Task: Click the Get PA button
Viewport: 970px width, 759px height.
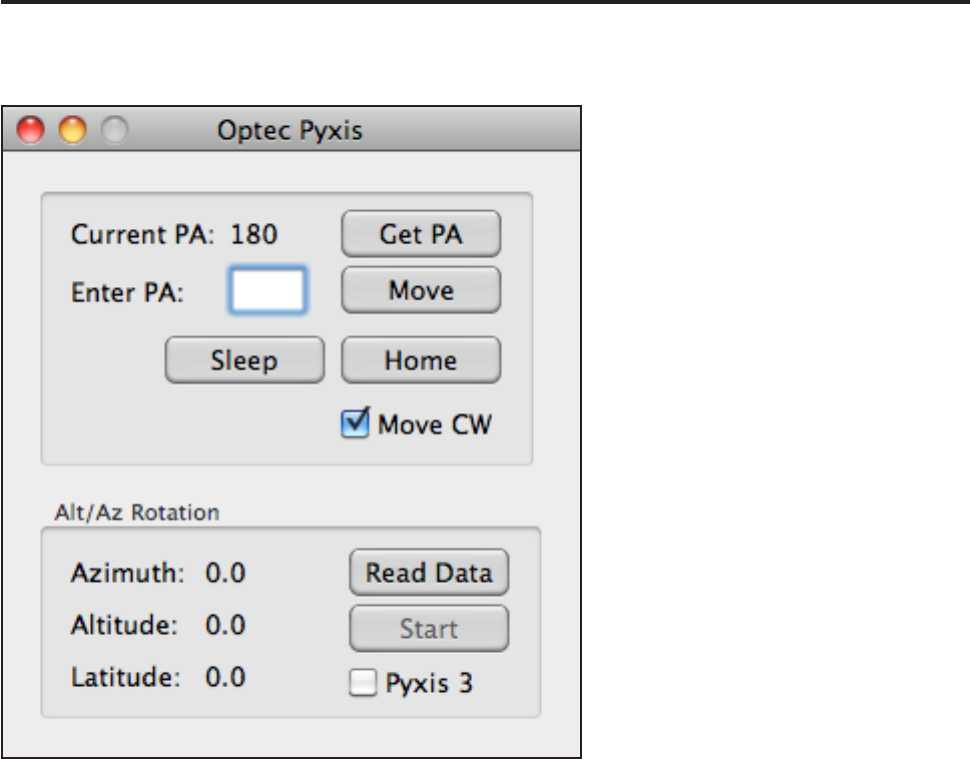Action: pos(421,235)
